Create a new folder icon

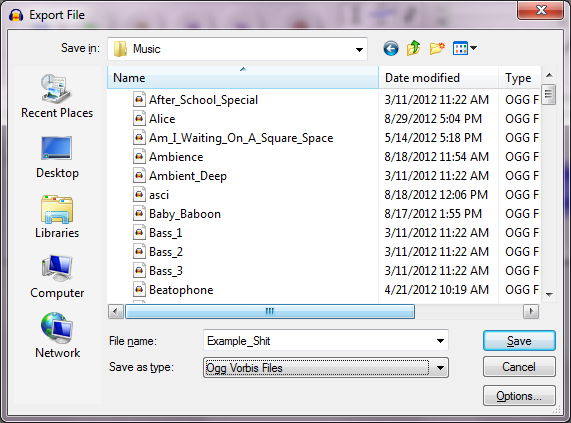[x=437, y=48]
